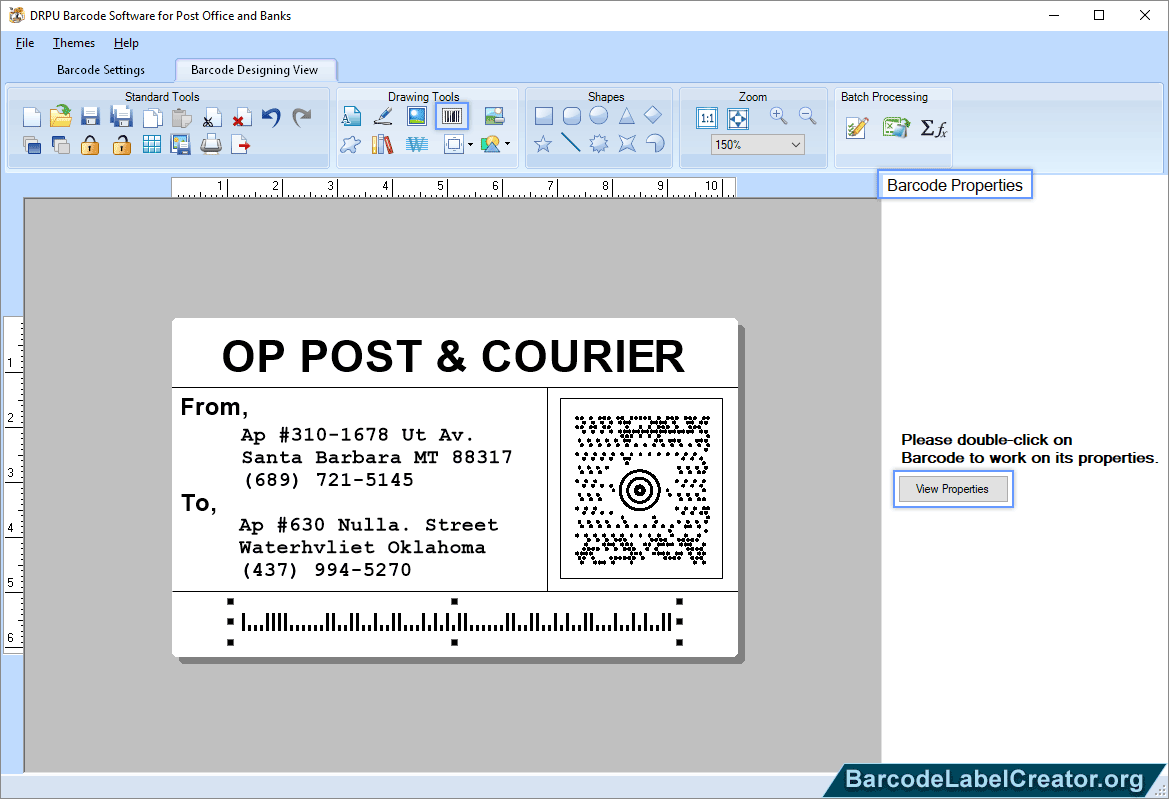Draw a four-point concave star shape
1169x799 pixels.
coord(627,143)
